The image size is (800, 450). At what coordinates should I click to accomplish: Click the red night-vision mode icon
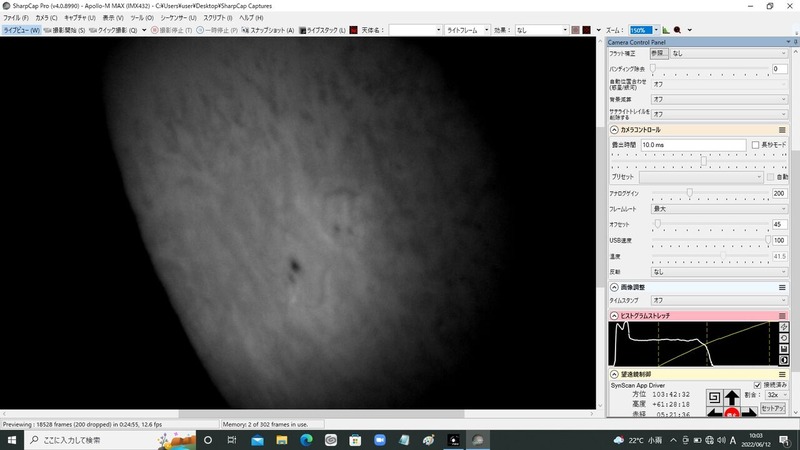click(354, 30)
